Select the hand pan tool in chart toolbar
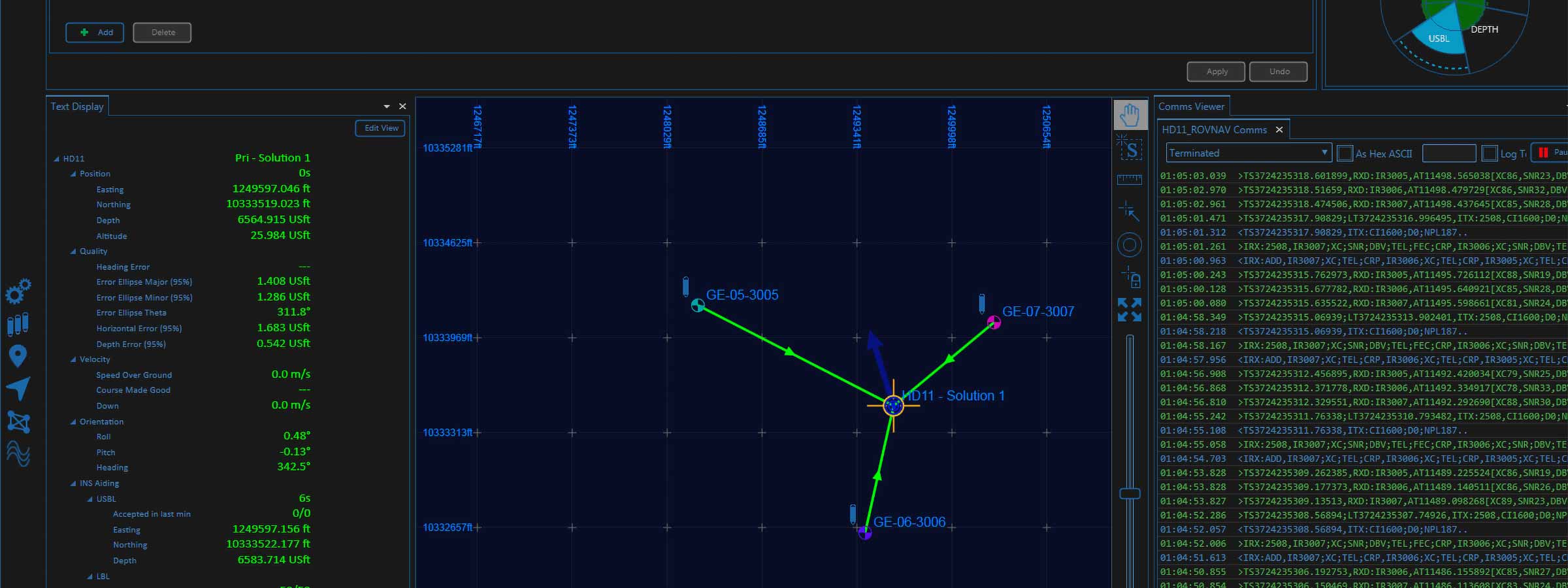The width and height of the screenshot is (1568, 588). 1130,116
